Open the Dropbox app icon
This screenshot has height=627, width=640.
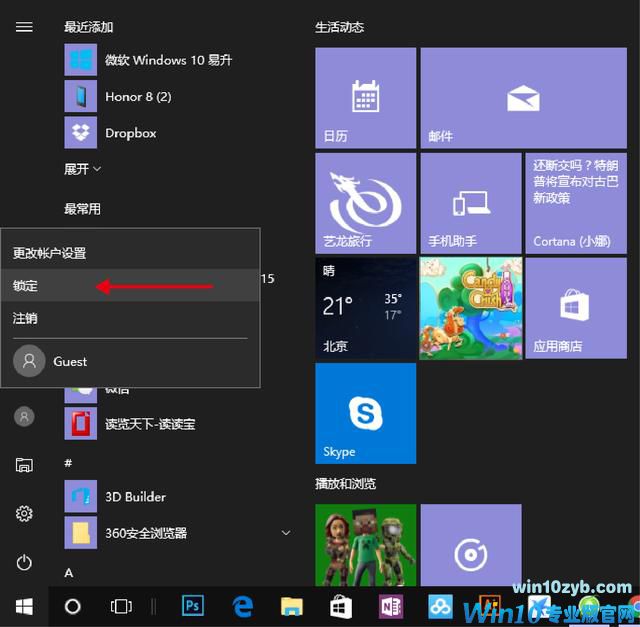(x=80, y=133)
